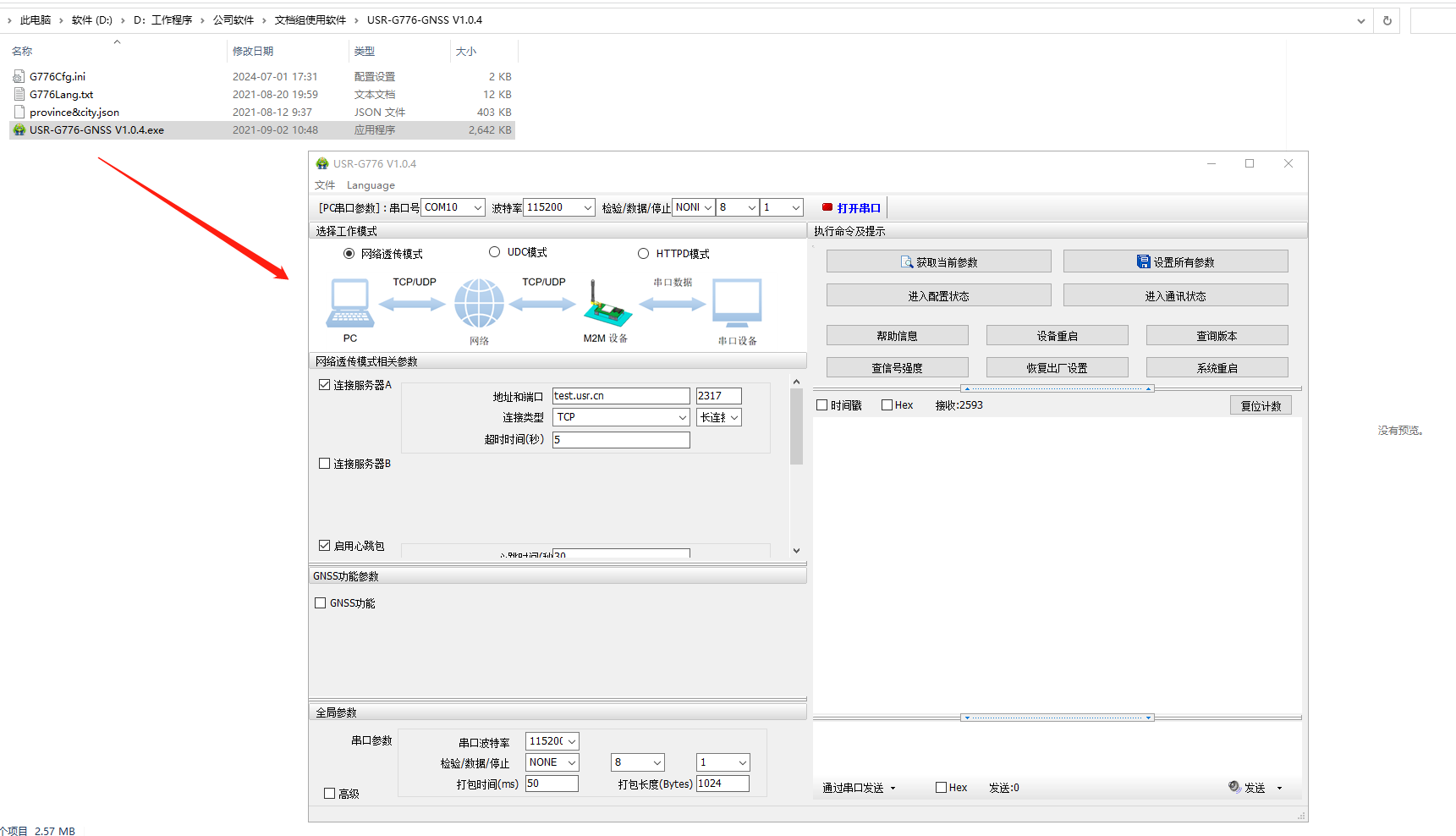Click the network globe icon

pyautogui.click(x=479, y=304)
